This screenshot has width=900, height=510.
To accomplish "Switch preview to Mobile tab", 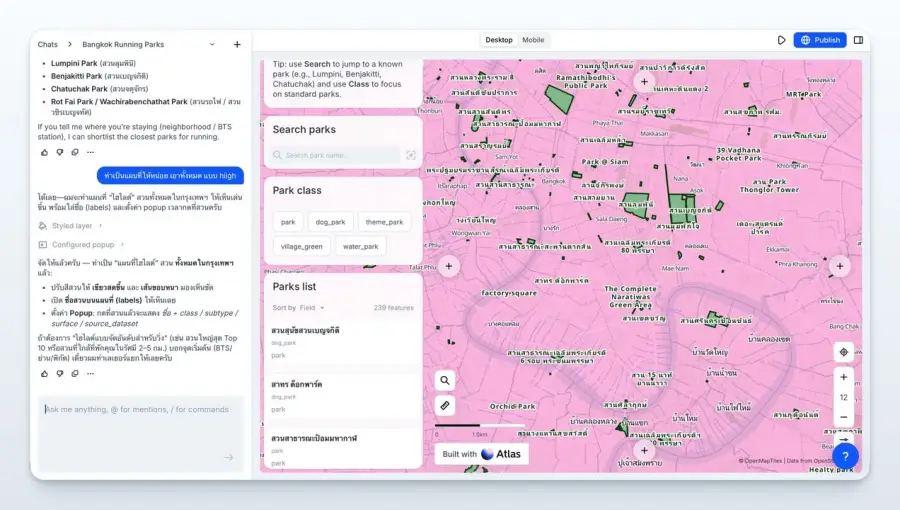I will 533,40.
